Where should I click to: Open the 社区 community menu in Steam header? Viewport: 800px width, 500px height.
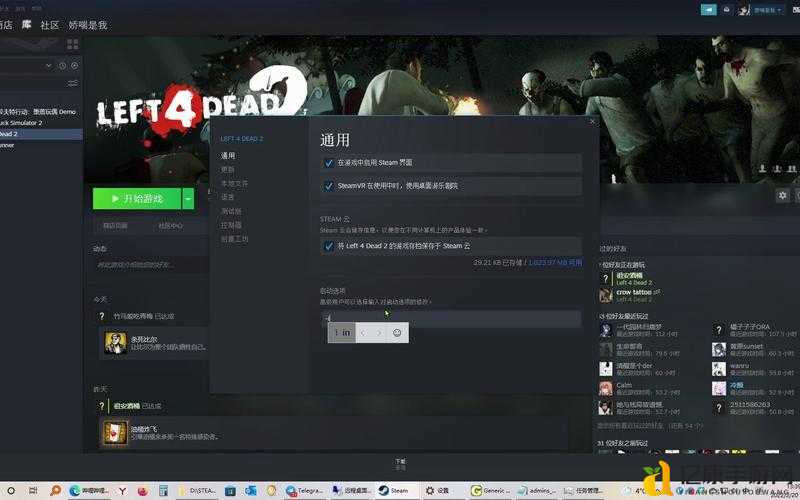(x=49, y=25)
